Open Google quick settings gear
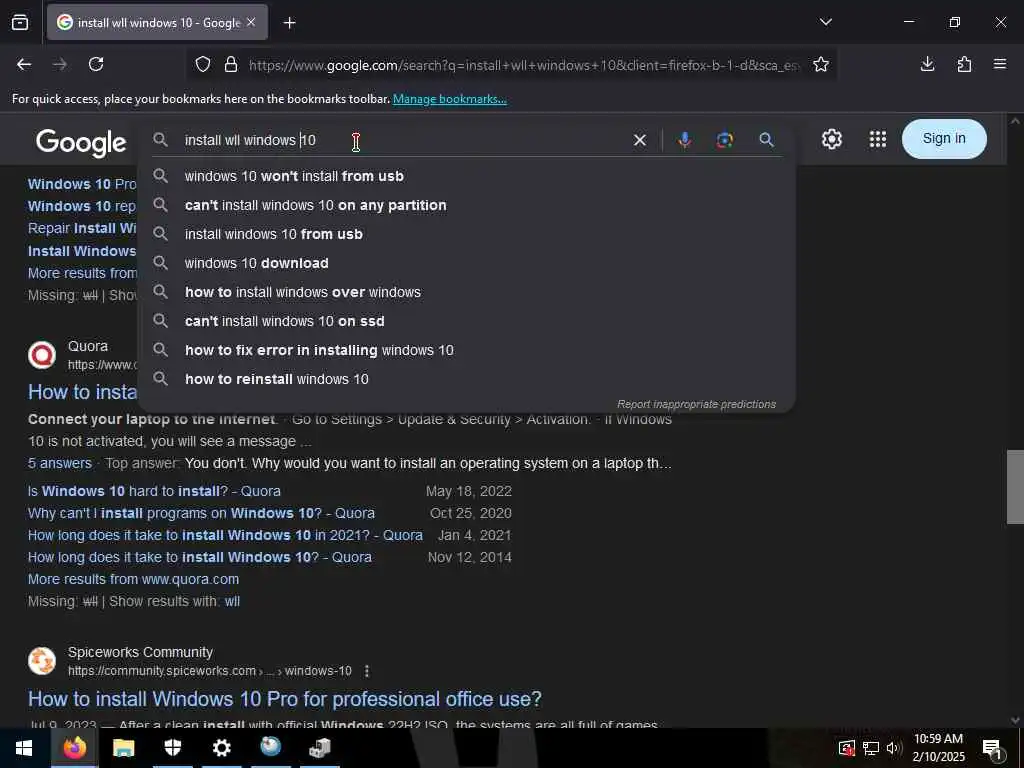Viewport: 1024px width, 768px height. (x=831, y=139)
